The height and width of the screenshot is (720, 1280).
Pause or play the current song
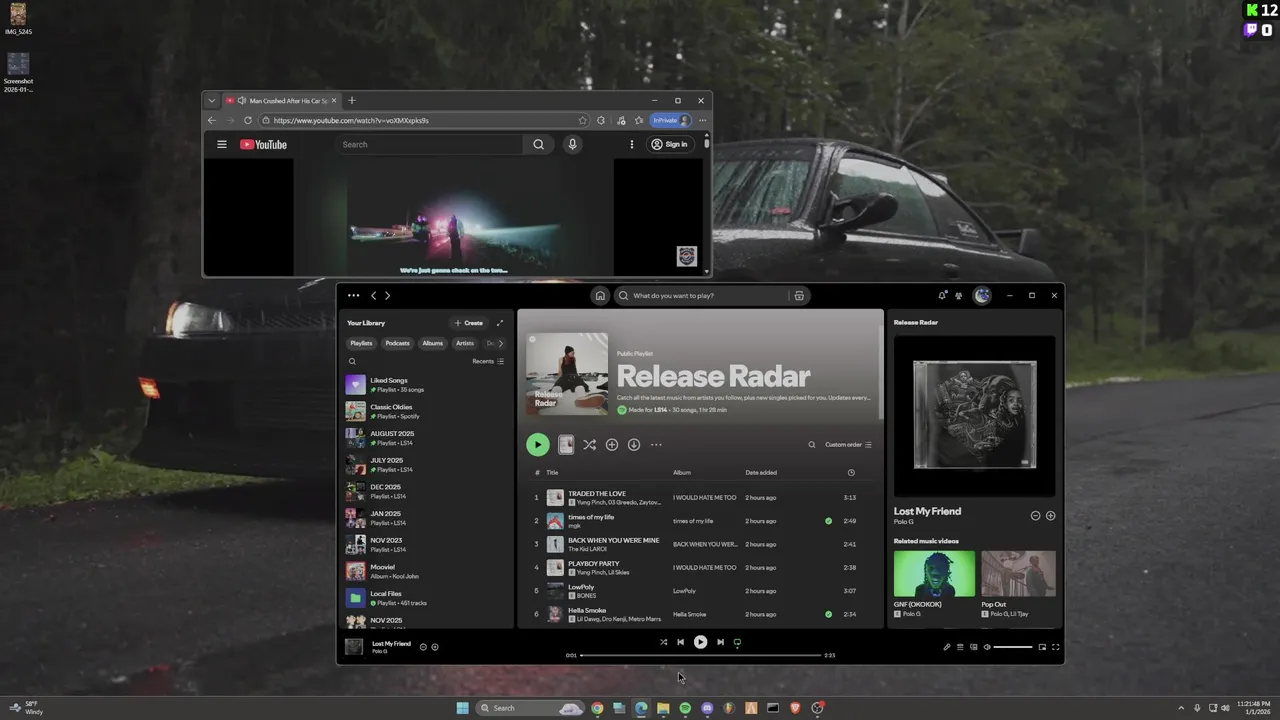tap(700, 642)
